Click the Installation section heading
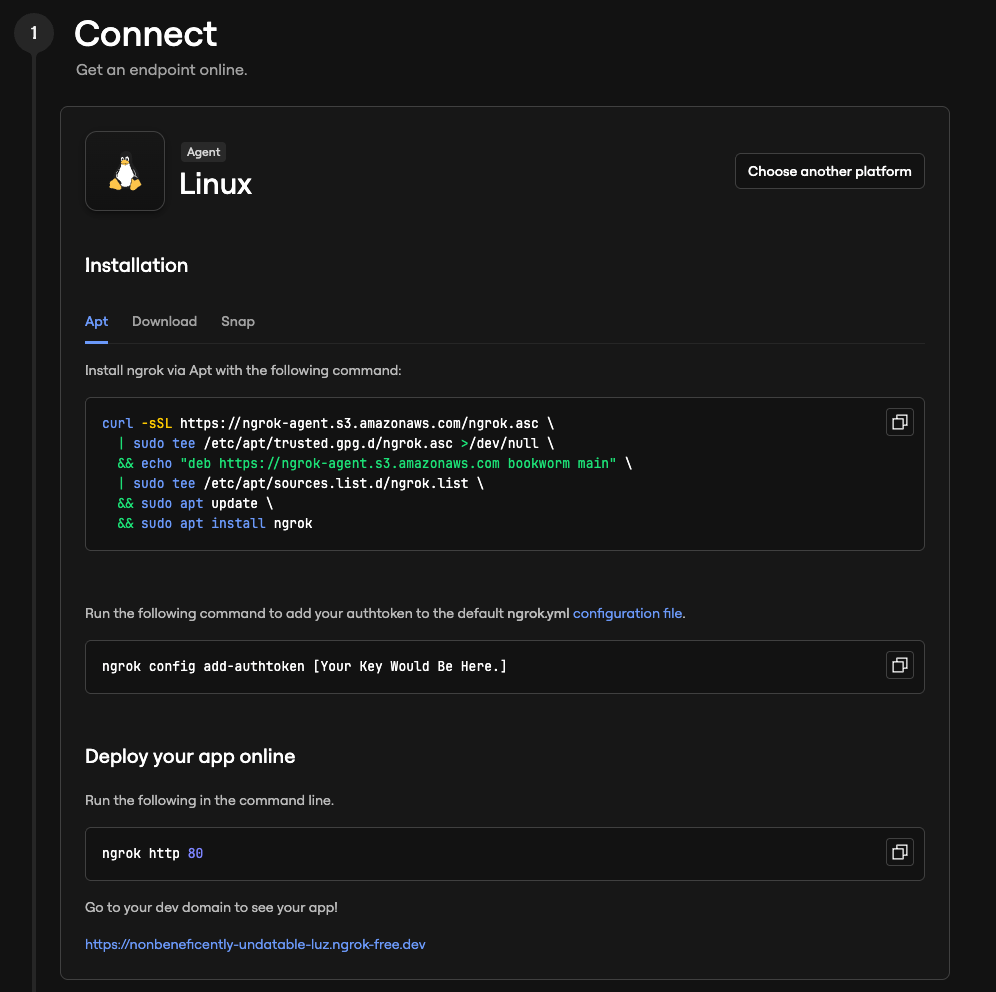Image resolution: width=996 pixels, height=992 pixels. (x=136, y=265)
